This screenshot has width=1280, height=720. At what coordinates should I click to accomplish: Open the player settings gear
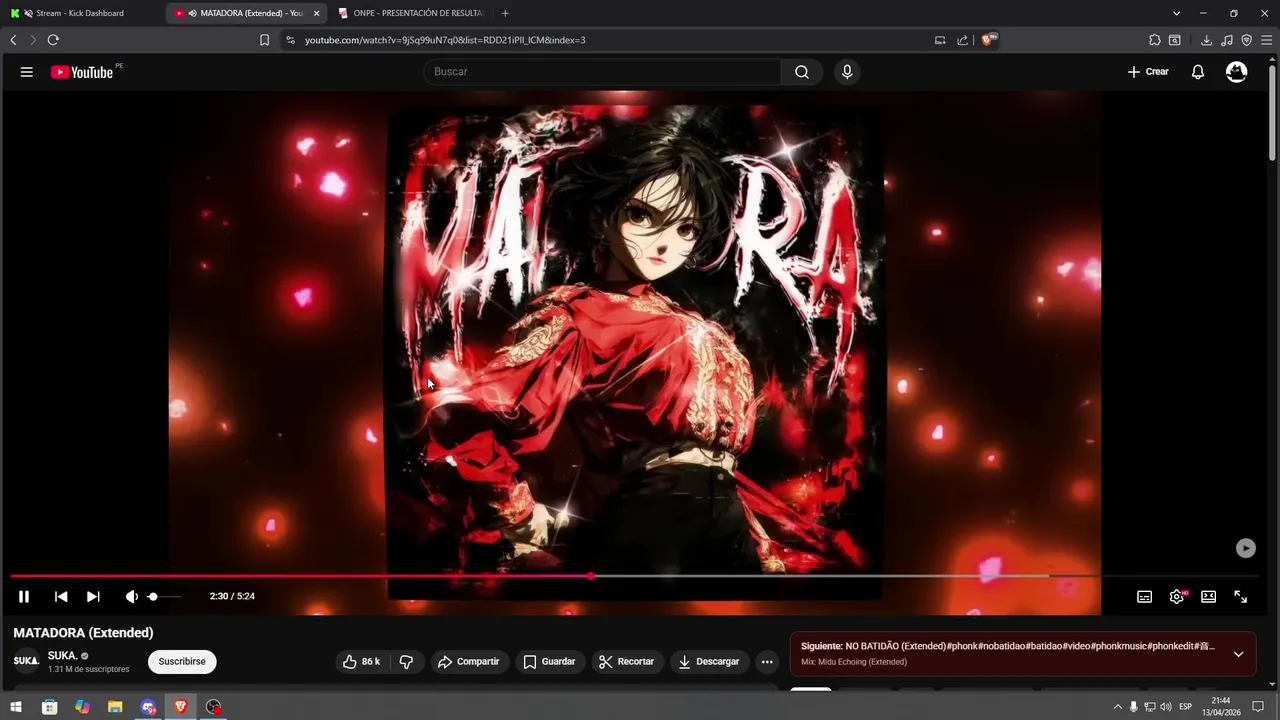[x=1177, y=596]
